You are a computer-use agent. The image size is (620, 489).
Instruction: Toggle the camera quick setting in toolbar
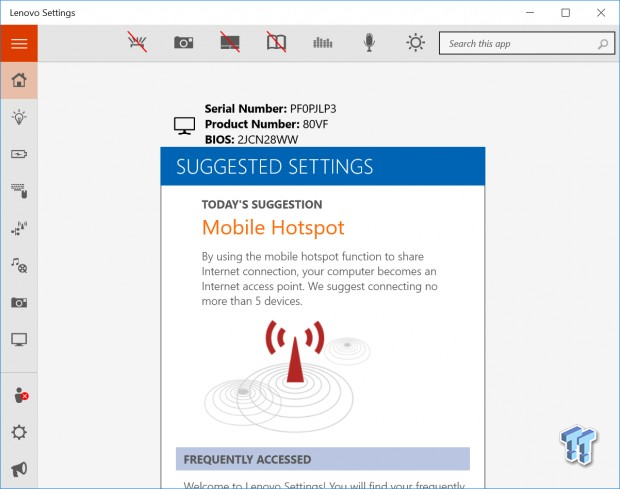point(183,42)
